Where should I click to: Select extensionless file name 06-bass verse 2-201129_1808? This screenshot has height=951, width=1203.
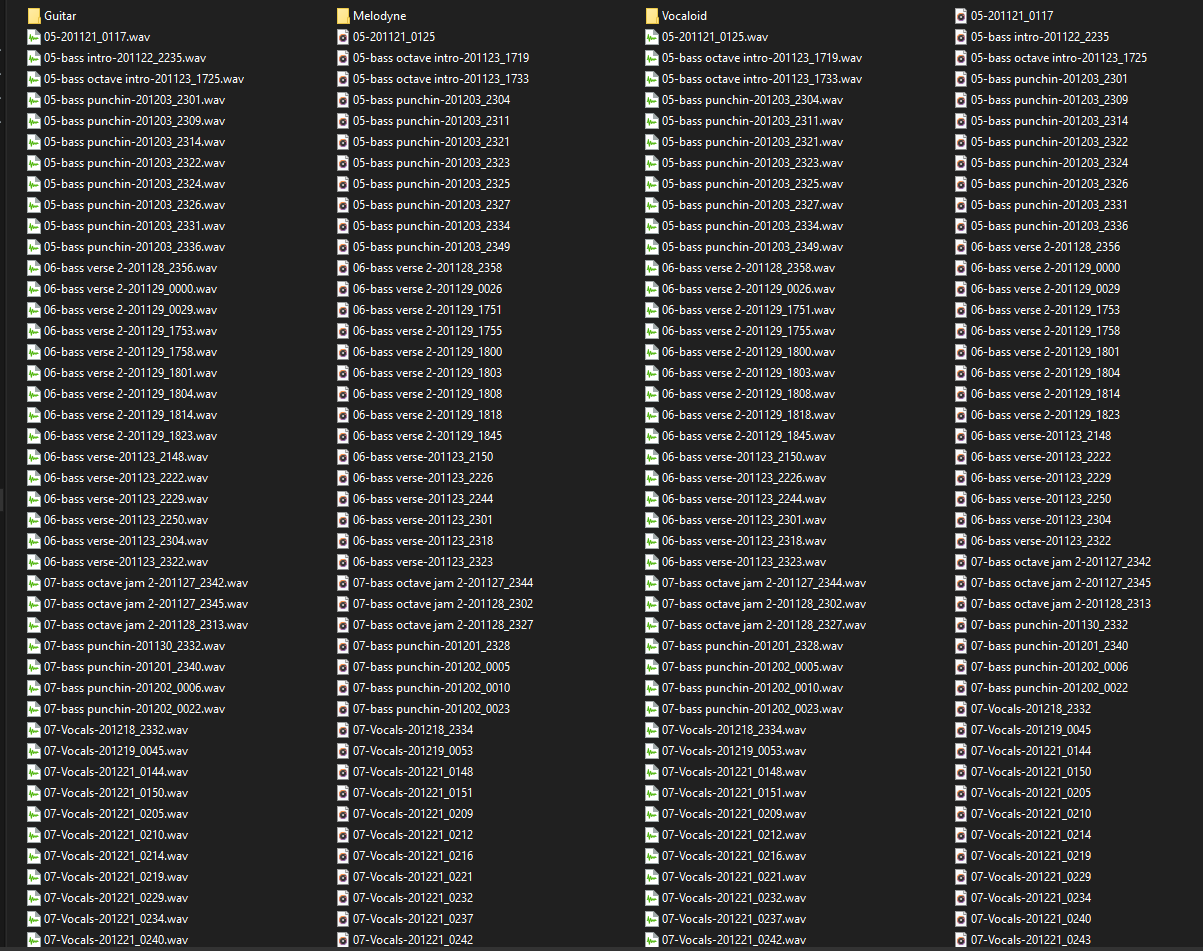click(428, 394)
